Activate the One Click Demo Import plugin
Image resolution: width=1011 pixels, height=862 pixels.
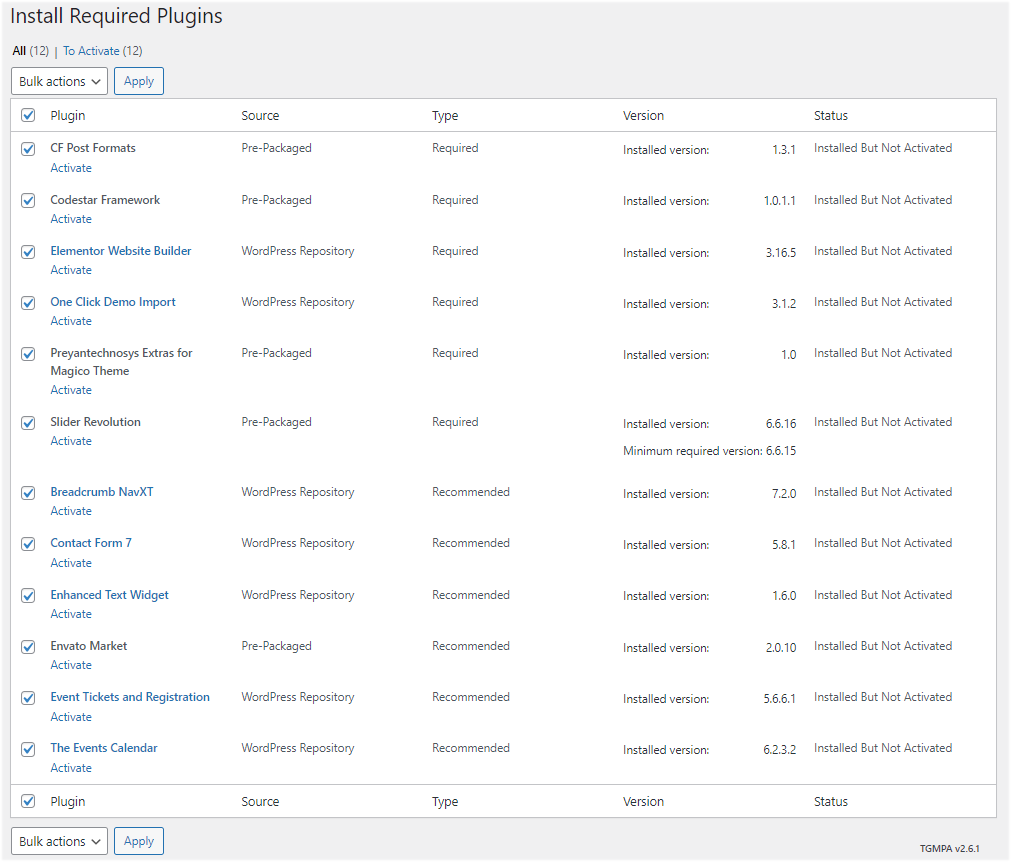(71, 320)
